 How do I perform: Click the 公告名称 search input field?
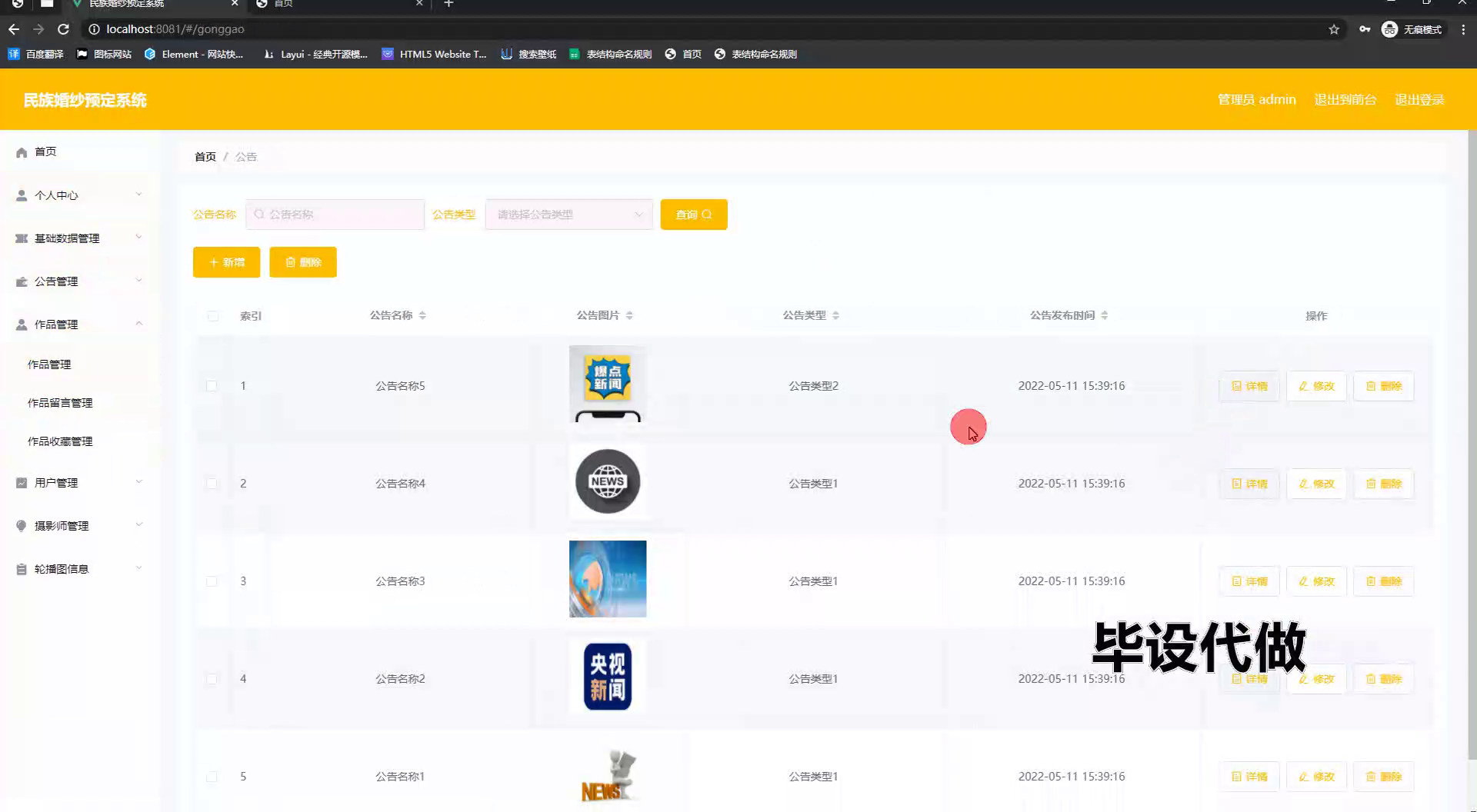pyautogui.click(x=335, y=215)
